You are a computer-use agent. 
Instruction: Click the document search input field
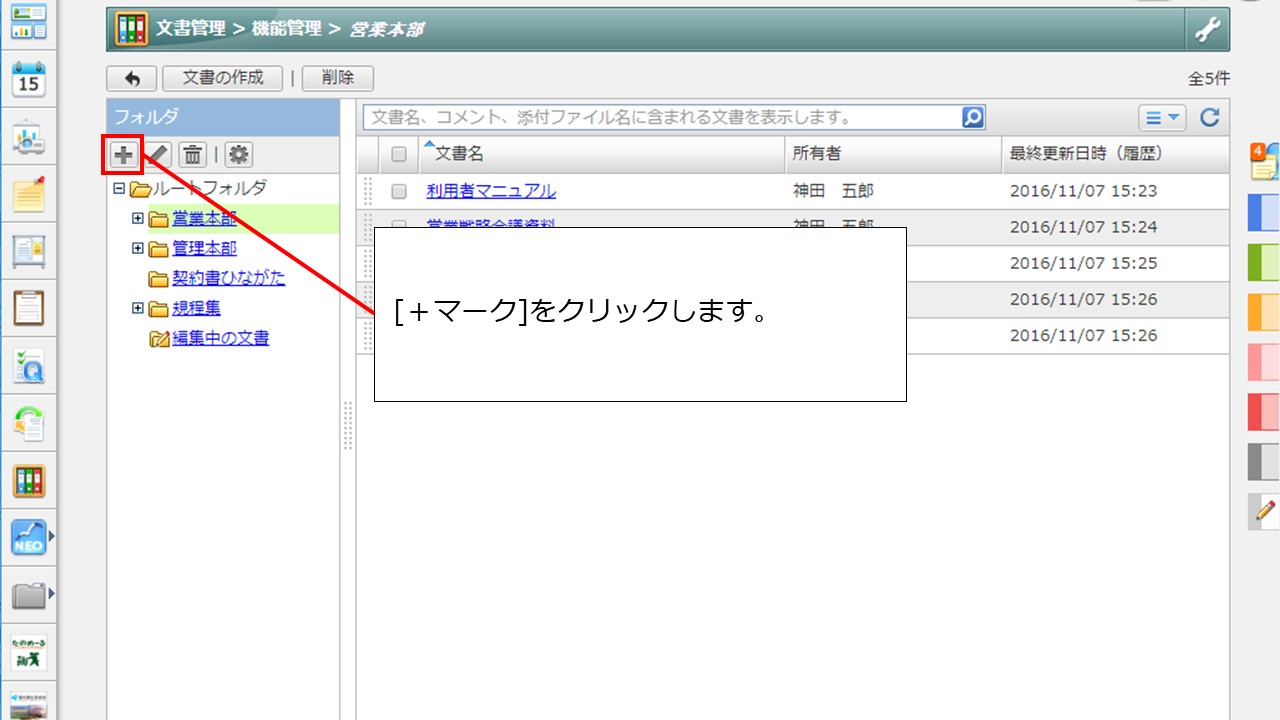(660, 117)
